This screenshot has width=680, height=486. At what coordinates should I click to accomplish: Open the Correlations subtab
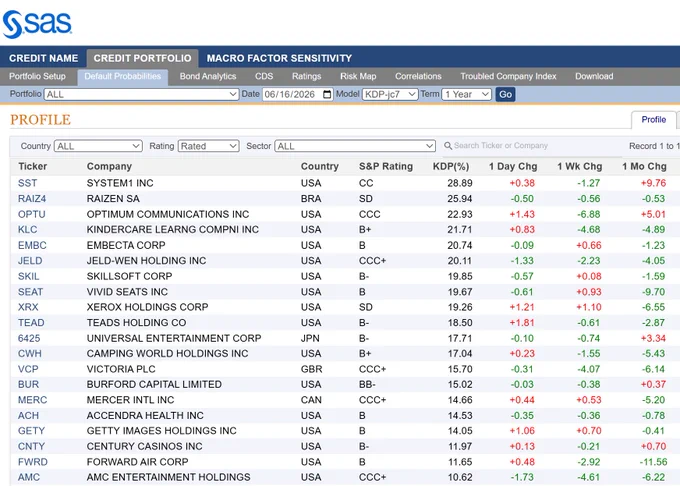click(x=418, y=76)
